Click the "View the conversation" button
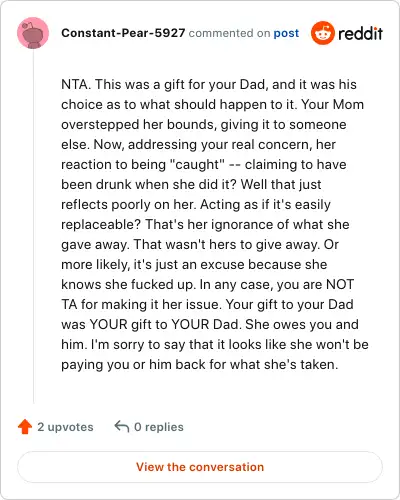 (x=200, y=467)
